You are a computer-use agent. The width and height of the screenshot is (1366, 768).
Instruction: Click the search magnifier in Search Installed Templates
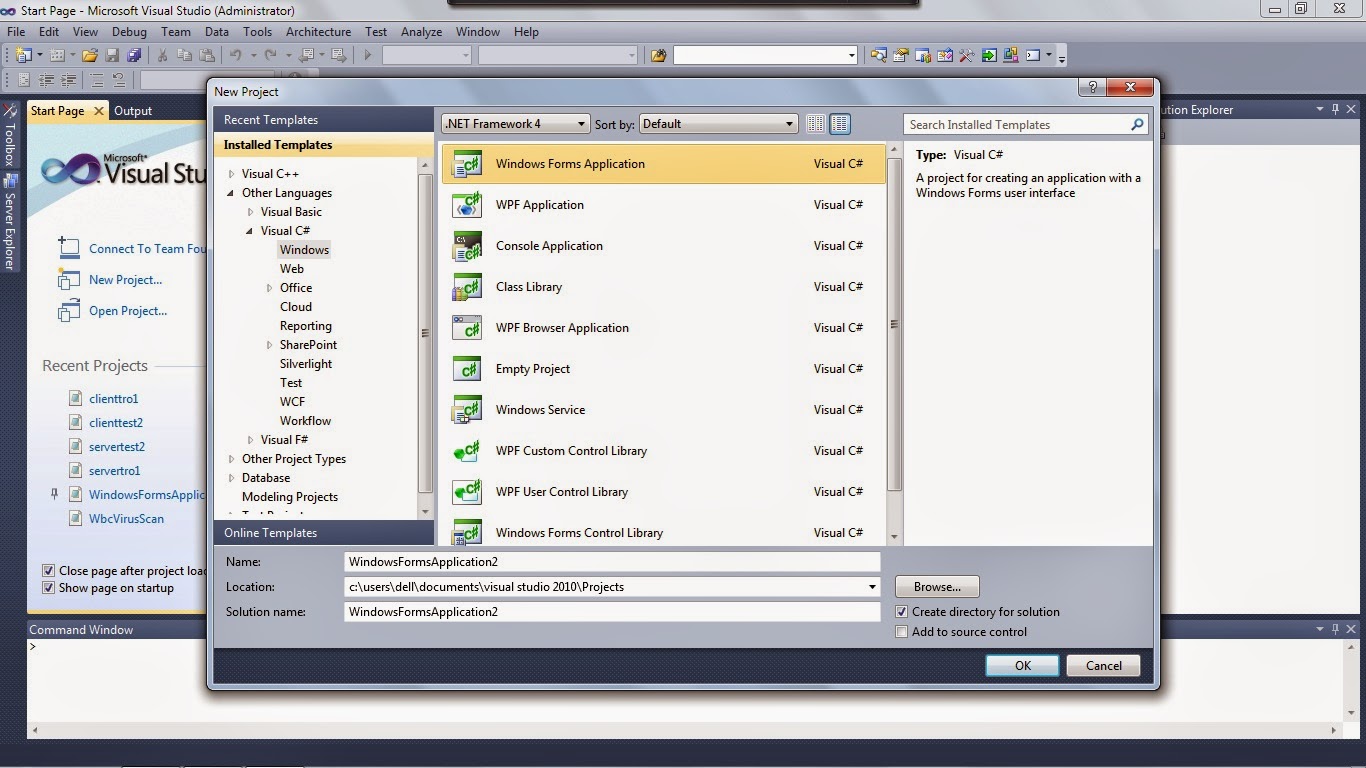tap(1136, 124)
